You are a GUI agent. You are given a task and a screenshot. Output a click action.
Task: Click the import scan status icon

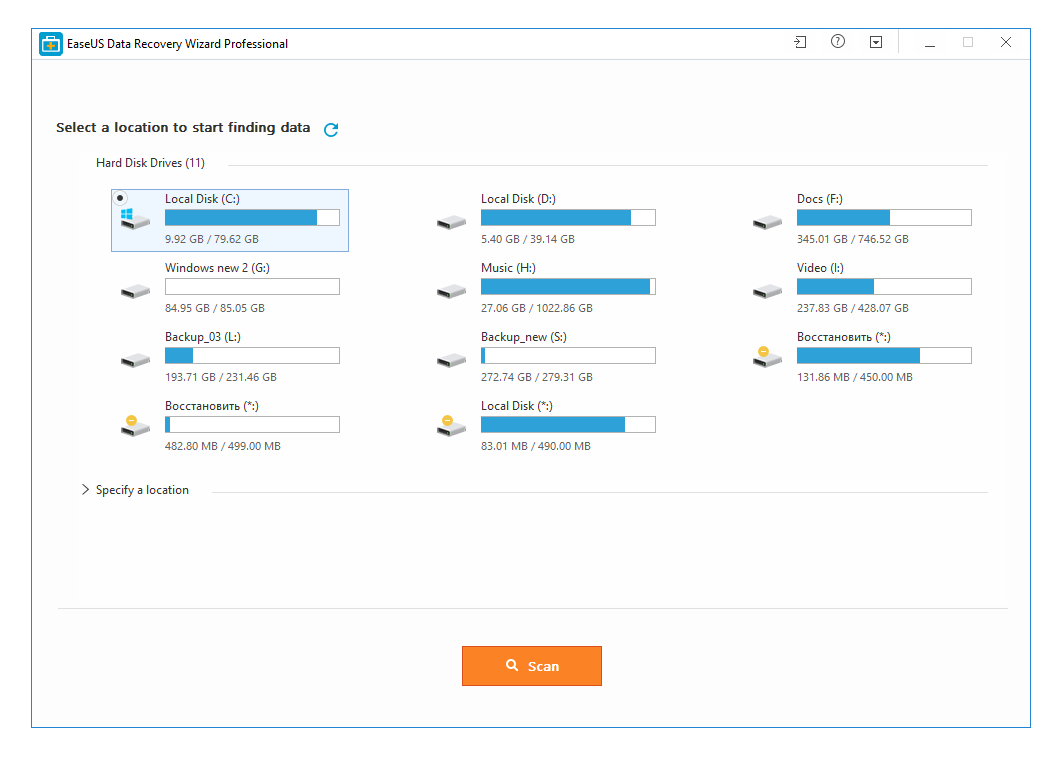tap(800, 43)
